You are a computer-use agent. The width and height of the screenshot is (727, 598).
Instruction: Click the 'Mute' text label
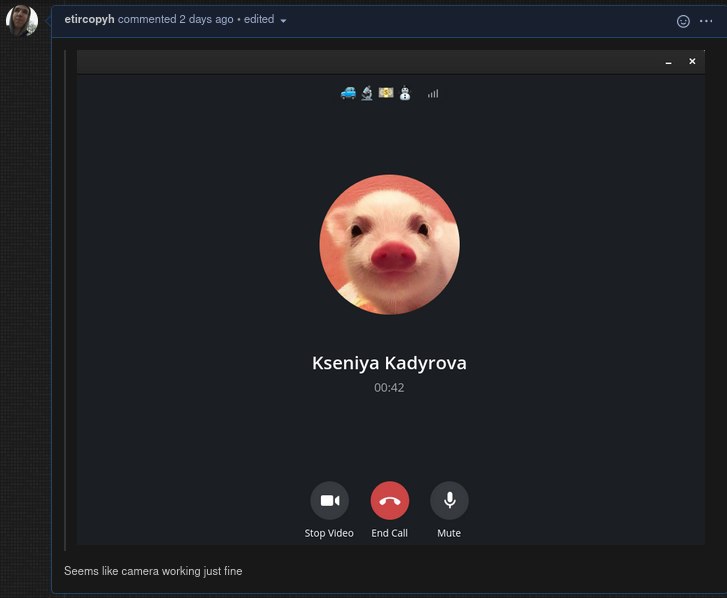(x=449, y=533)
